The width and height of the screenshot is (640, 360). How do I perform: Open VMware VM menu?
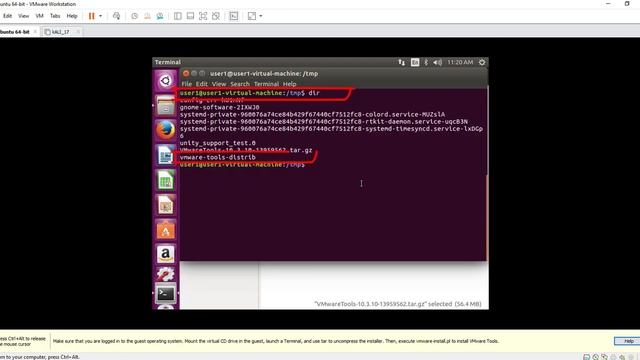click(39, 16)
